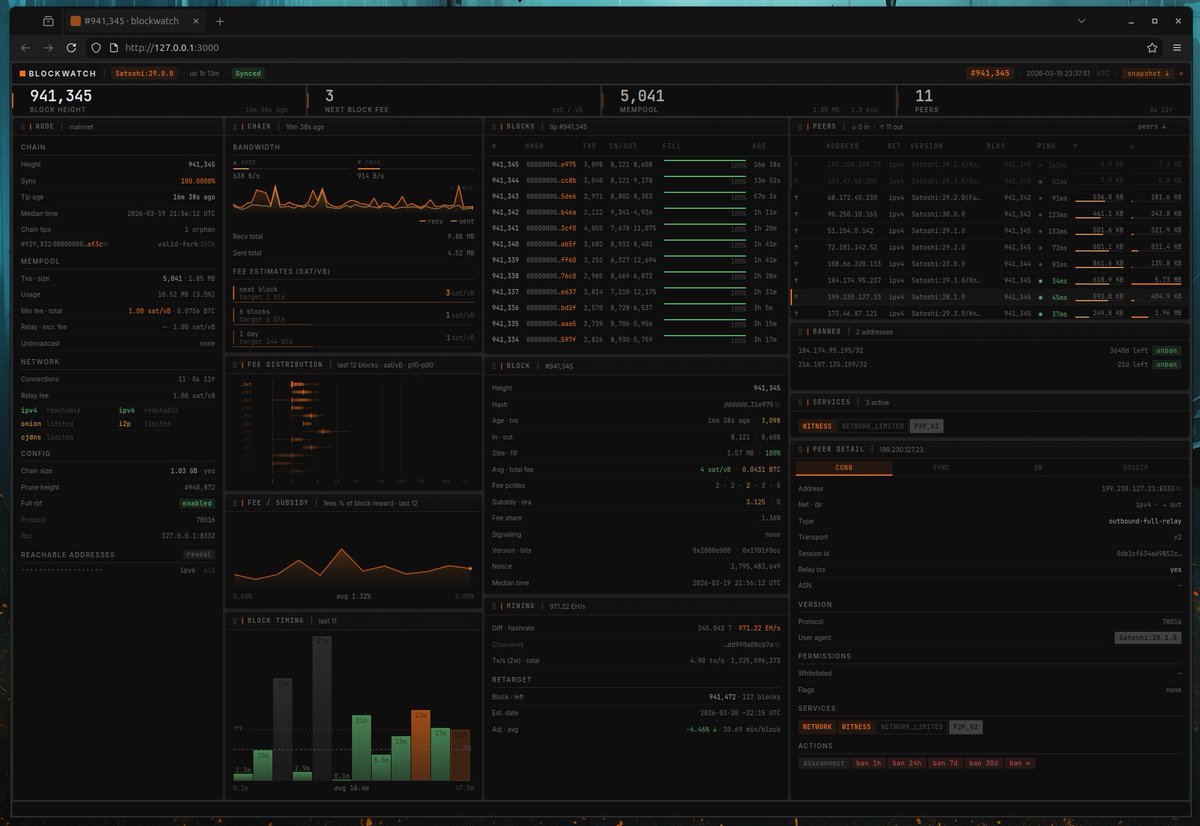Reload the blockwatch page
Screen dimensions: 1200x826
point(71,47)
